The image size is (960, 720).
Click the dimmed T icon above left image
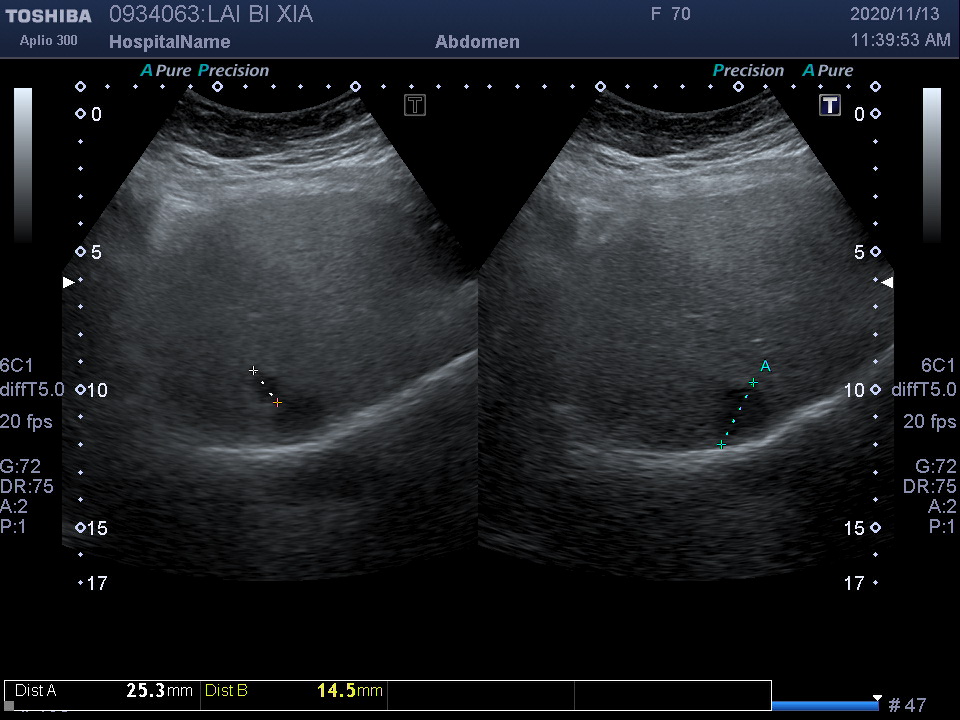[x=414, y=105]
